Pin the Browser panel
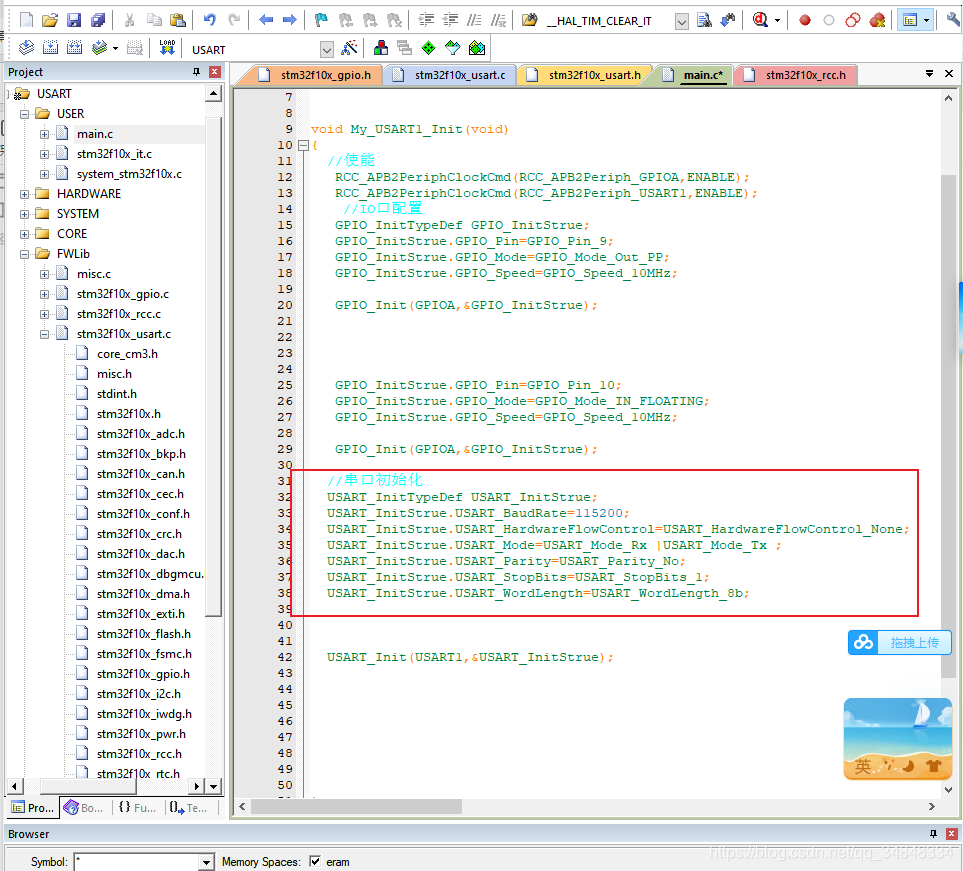 [x=933, y=834]
